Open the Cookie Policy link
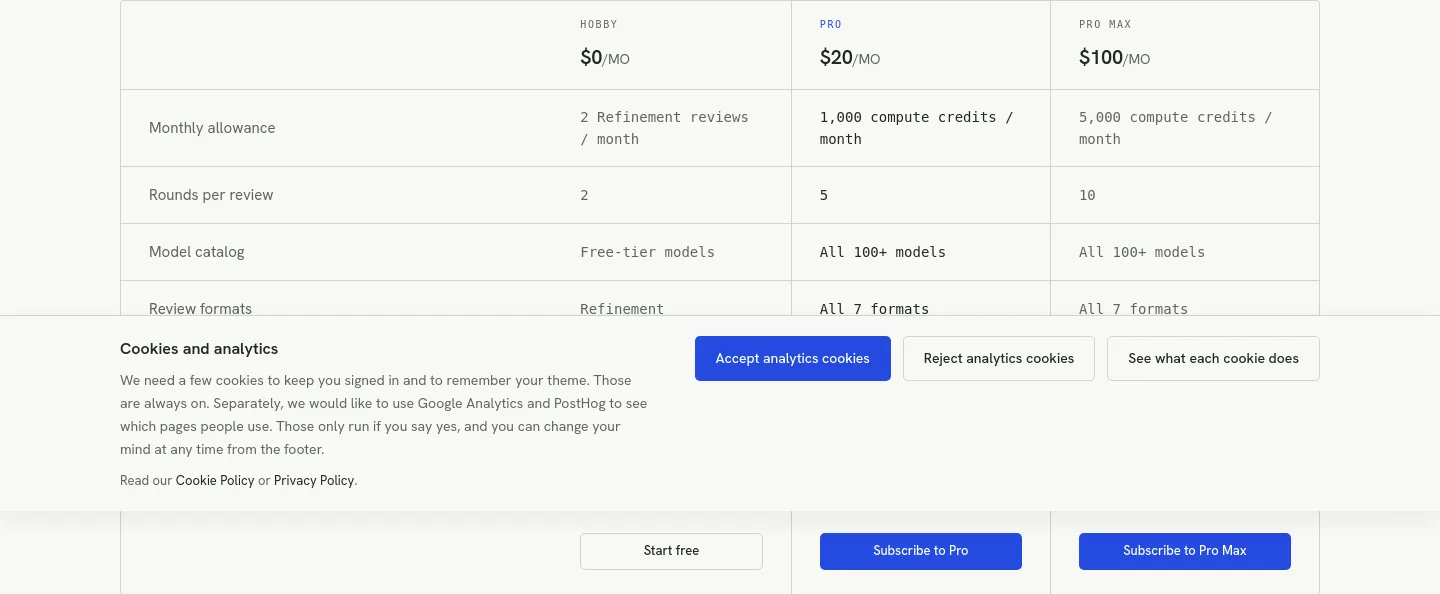The height and width of the screenshot is (594, 1440). point(215,480)
